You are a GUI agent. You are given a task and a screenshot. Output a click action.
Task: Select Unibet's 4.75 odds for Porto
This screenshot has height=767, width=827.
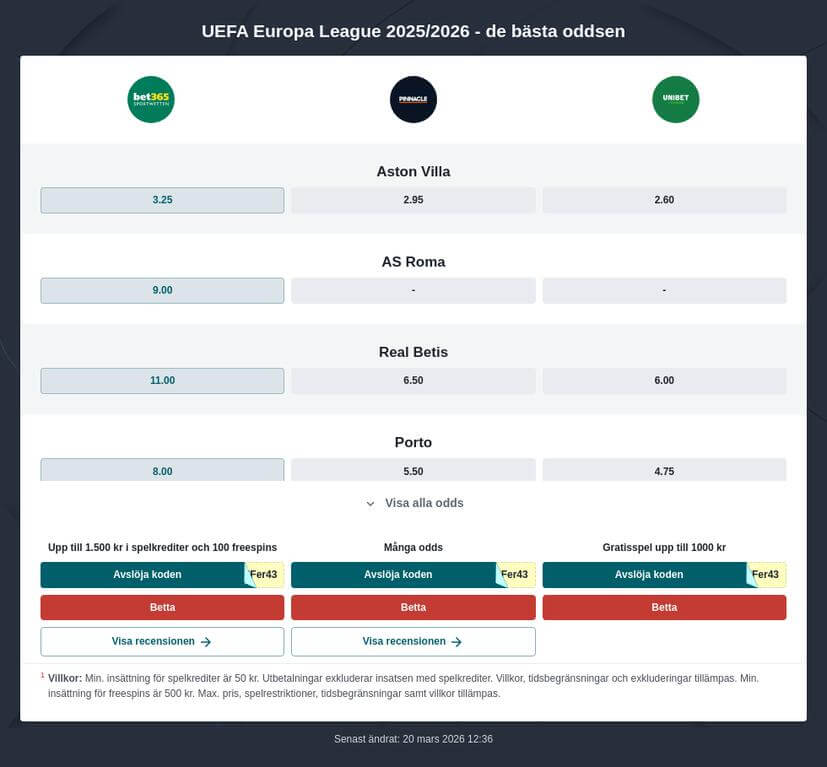coord(664,470)
